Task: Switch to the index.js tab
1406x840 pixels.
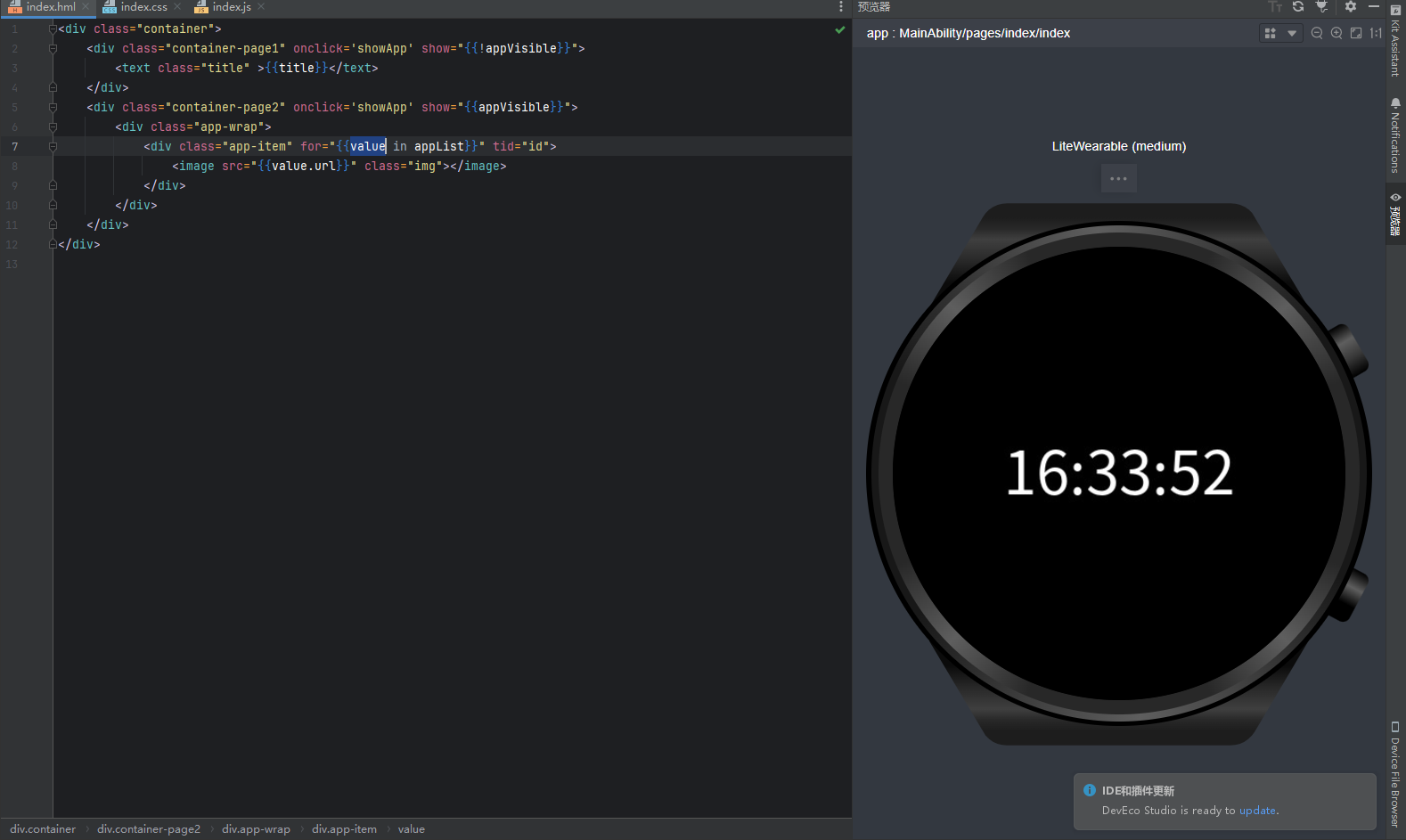Action: coord(231,7)
